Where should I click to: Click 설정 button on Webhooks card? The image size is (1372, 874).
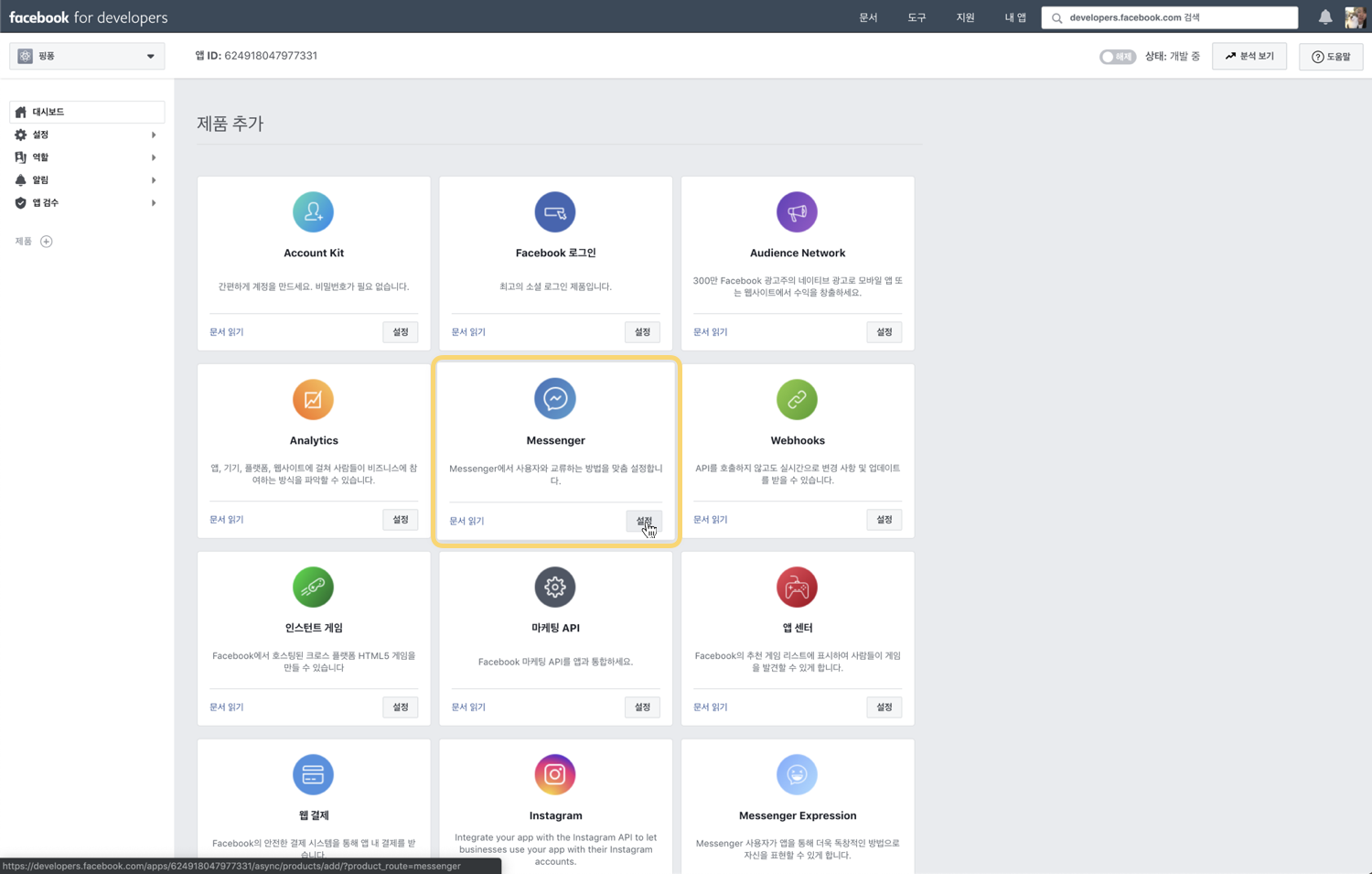(x=884, y=520)
